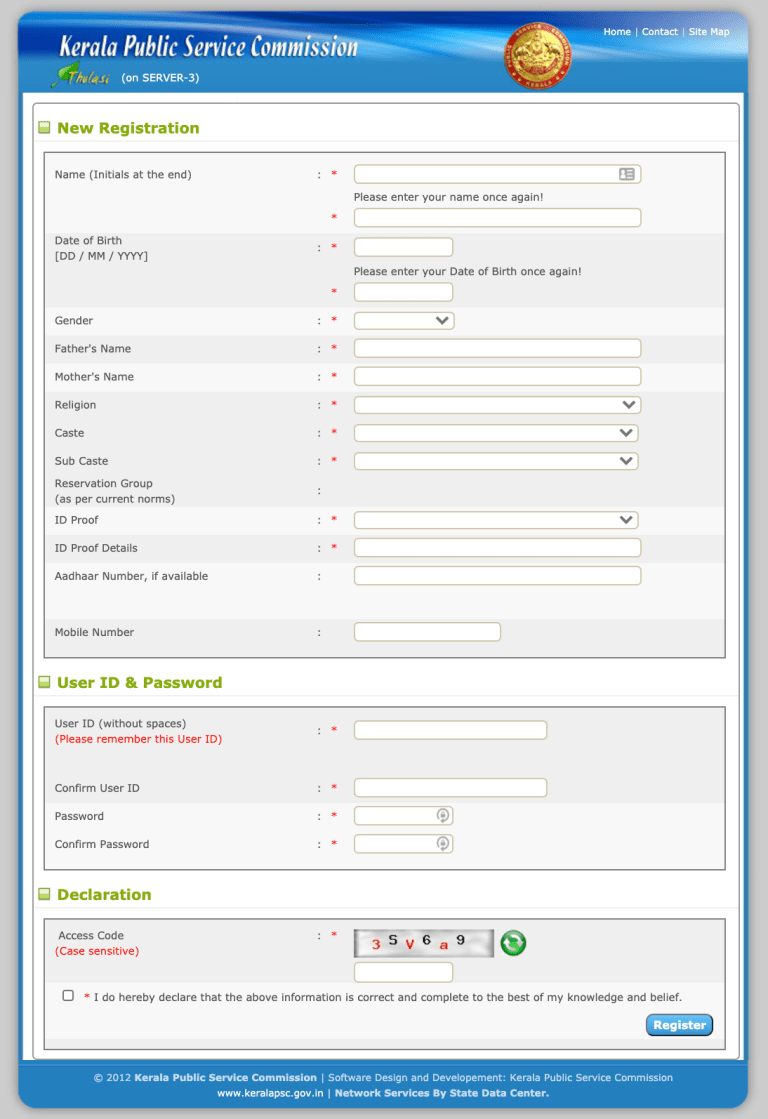Open Site Map from top navigation

[709, 32]
